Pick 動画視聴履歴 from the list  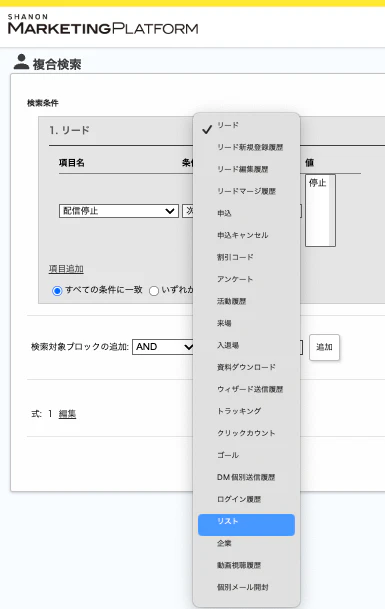click(x=246, y=566)
